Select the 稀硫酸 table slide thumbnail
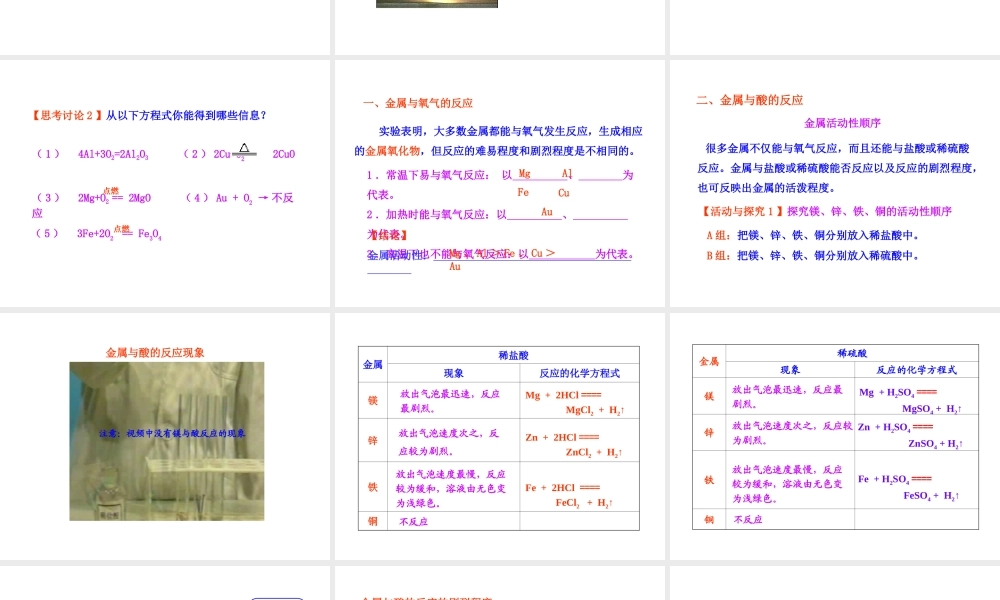Viewport: 1000px width, 600px height. point(835,436)
